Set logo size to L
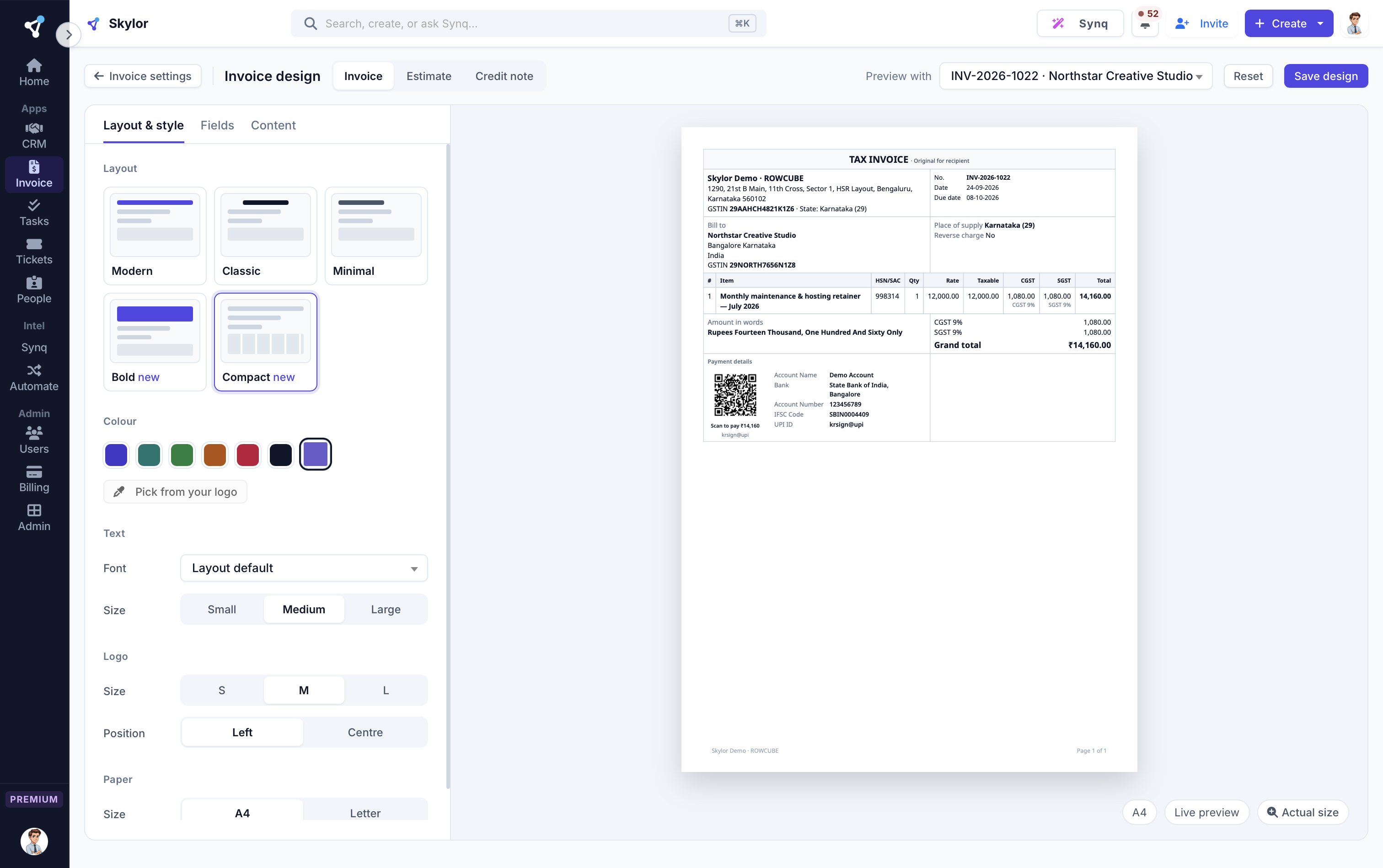Screen dimensions: 1383x868 coord(386,690)
